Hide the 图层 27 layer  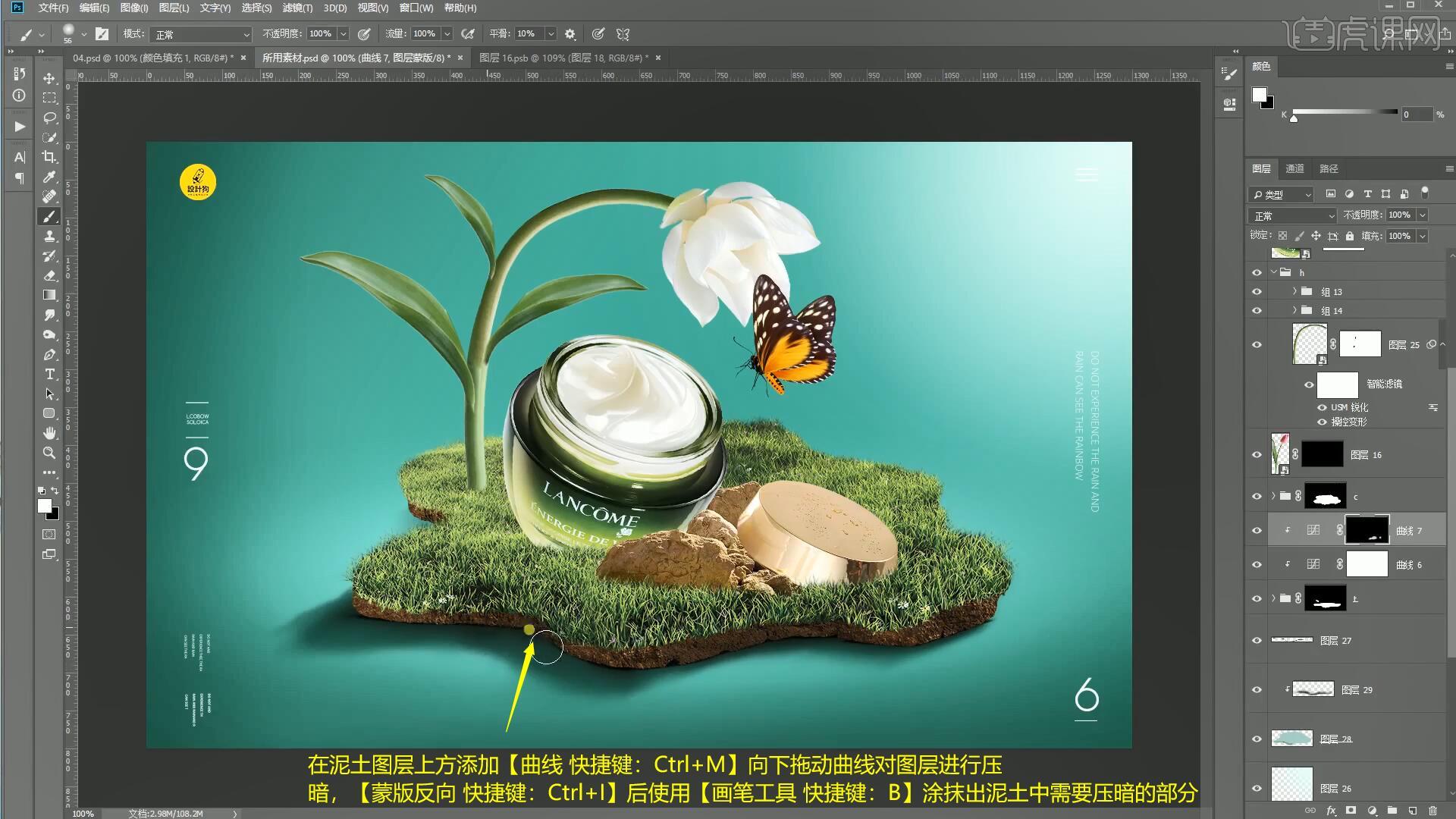click(x=1257, y=641)
